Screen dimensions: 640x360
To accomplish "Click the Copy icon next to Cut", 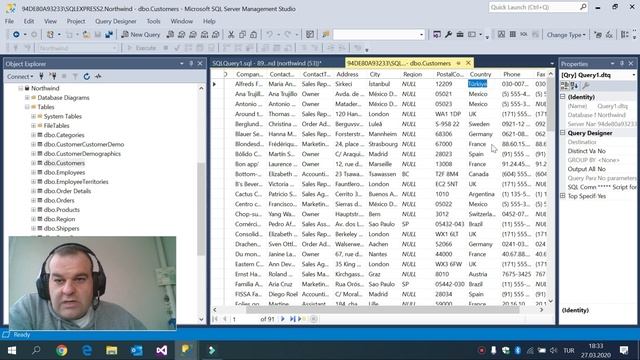I will (x=242, y=35).
